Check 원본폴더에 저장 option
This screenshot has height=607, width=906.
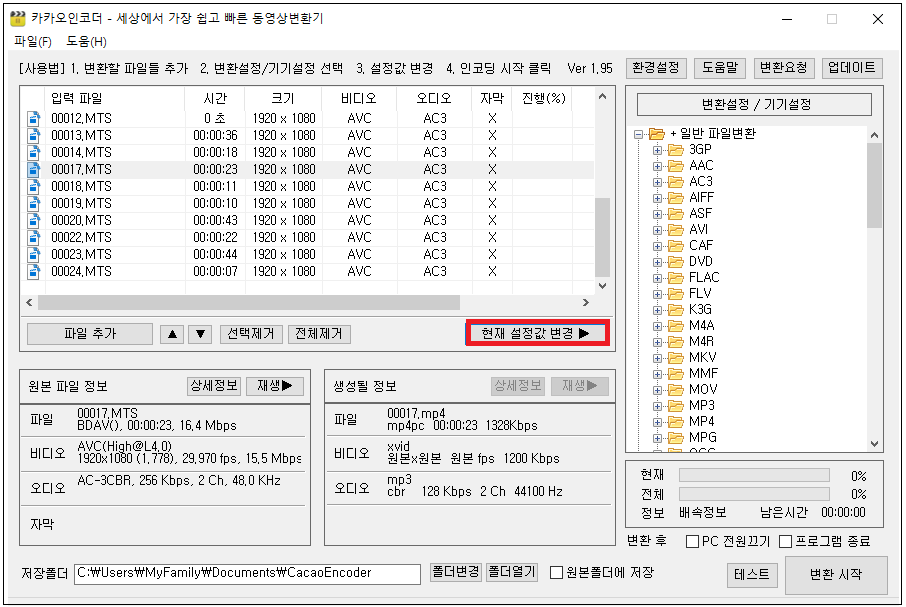tap(556, 572)
